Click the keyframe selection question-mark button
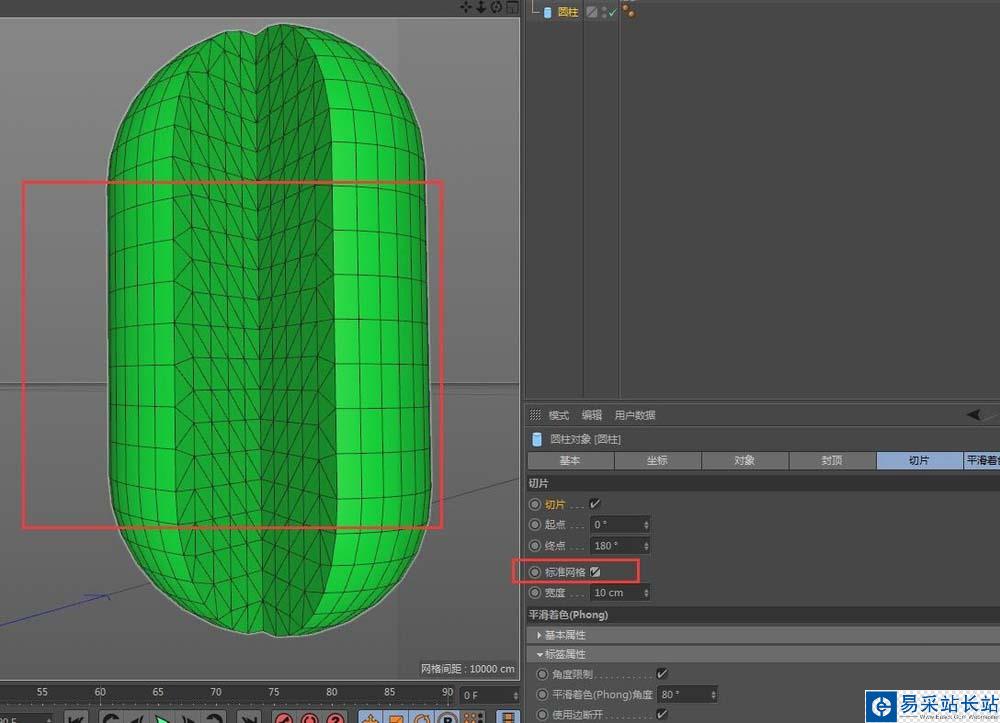This screenshot has width=1000, height=723. [335, 718]
